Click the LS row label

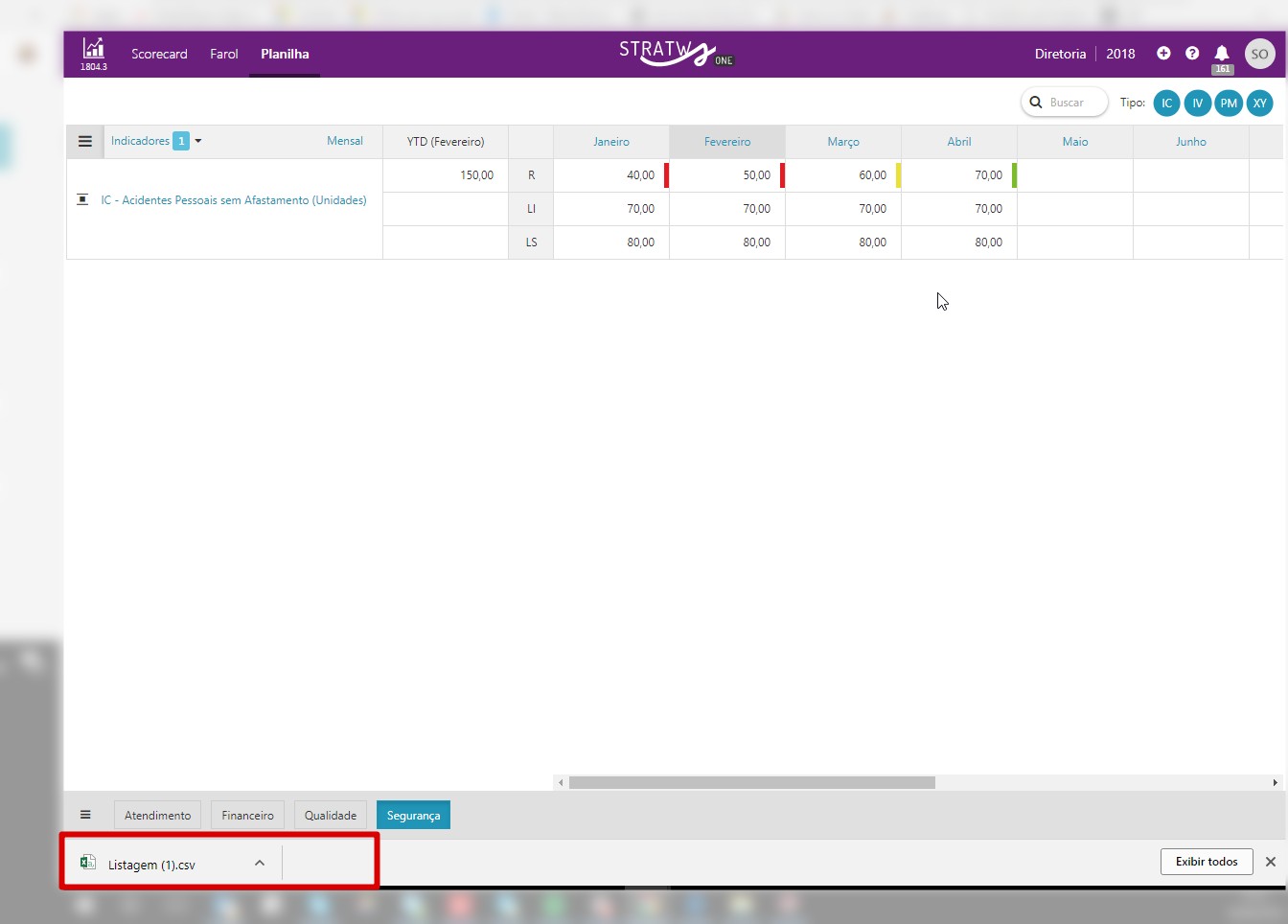(x=531, y=243)
